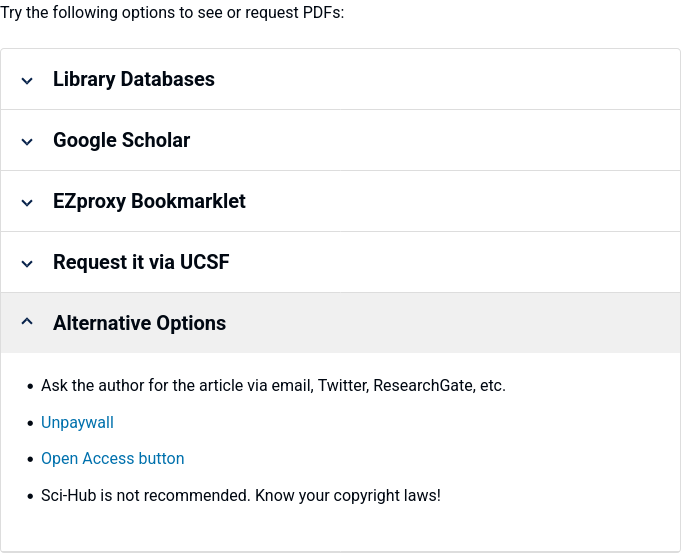Open the Unpaywall link

[77, 423]
